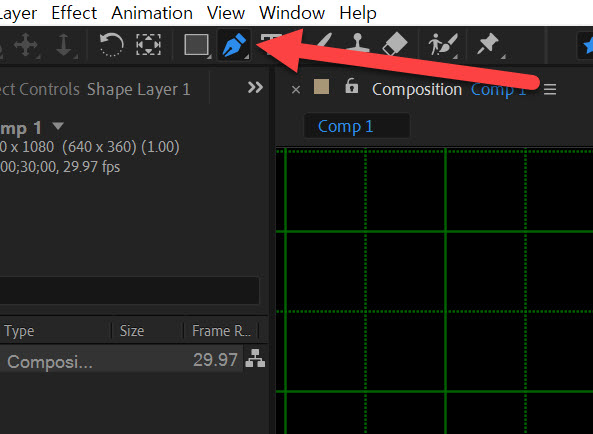Select the Pen tool

[x=234, y=45]
